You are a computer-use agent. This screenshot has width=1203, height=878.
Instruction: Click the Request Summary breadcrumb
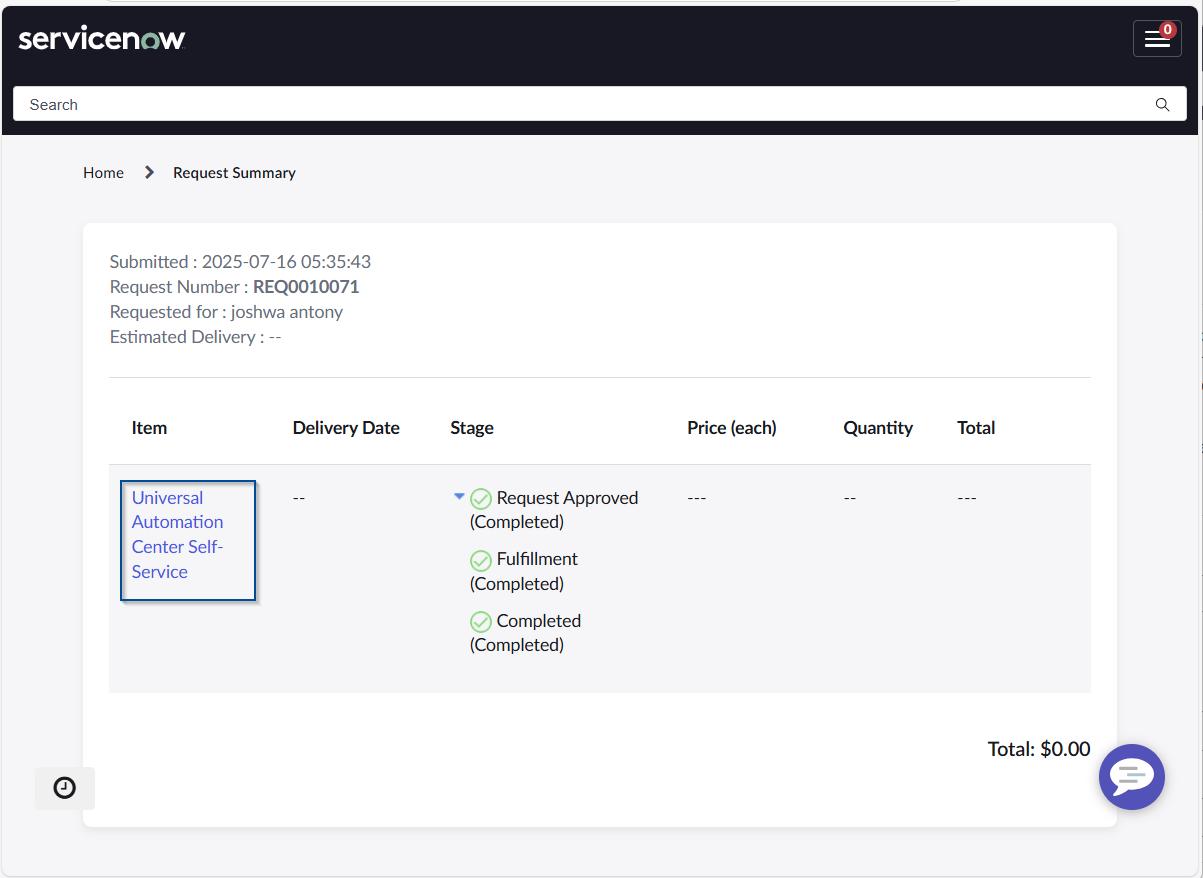click(234, 173)
